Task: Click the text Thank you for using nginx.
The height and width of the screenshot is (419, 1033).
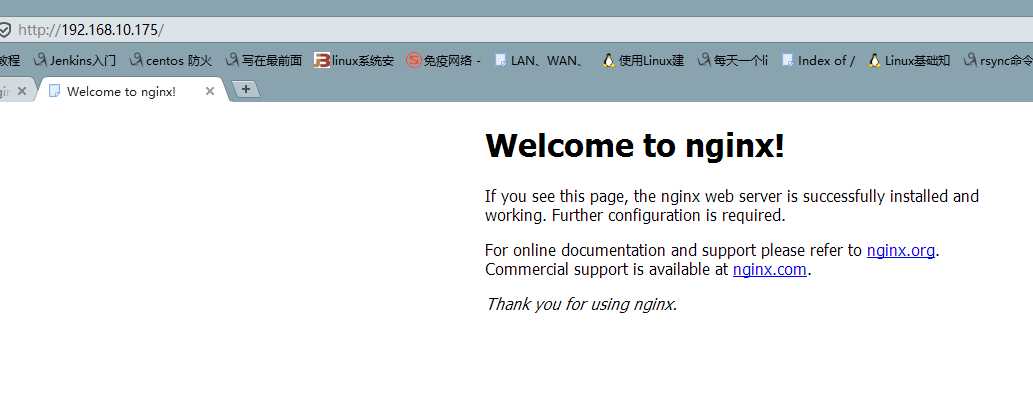Action: pos(582,304)
